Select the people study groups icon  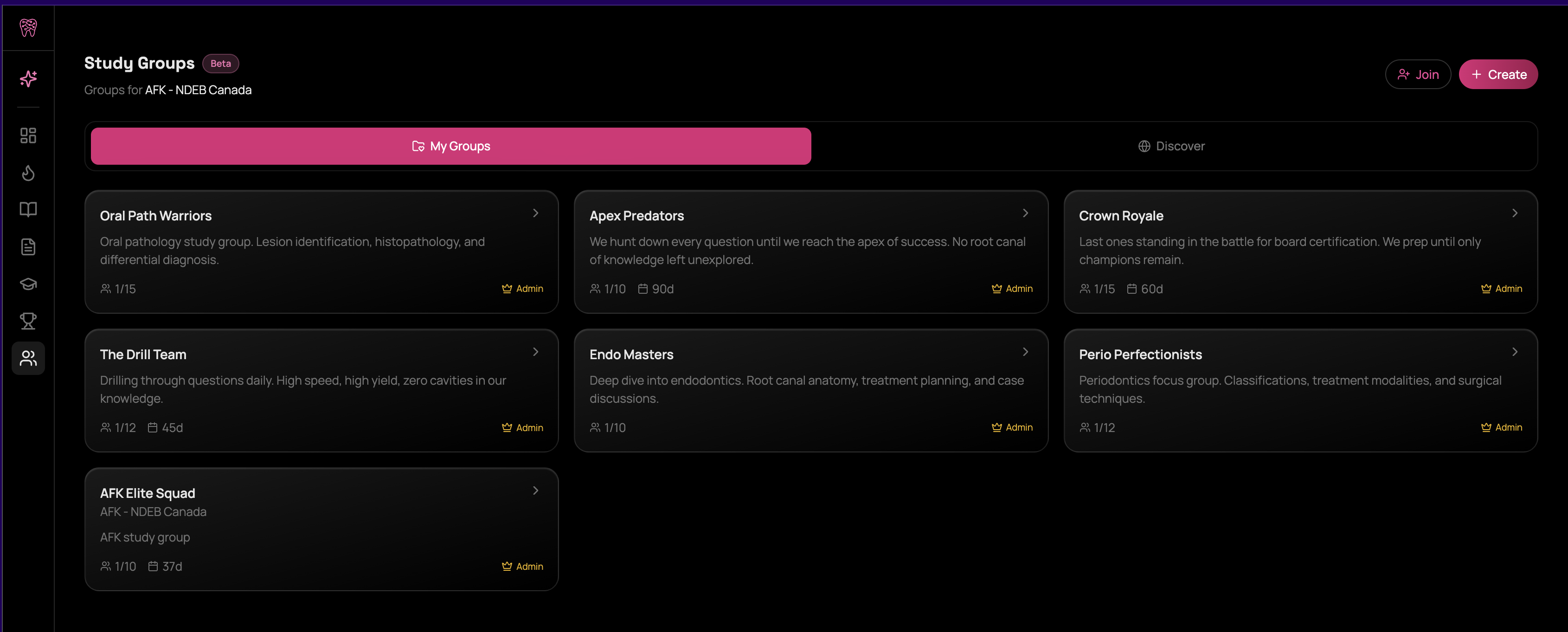[x=27, y=358]
